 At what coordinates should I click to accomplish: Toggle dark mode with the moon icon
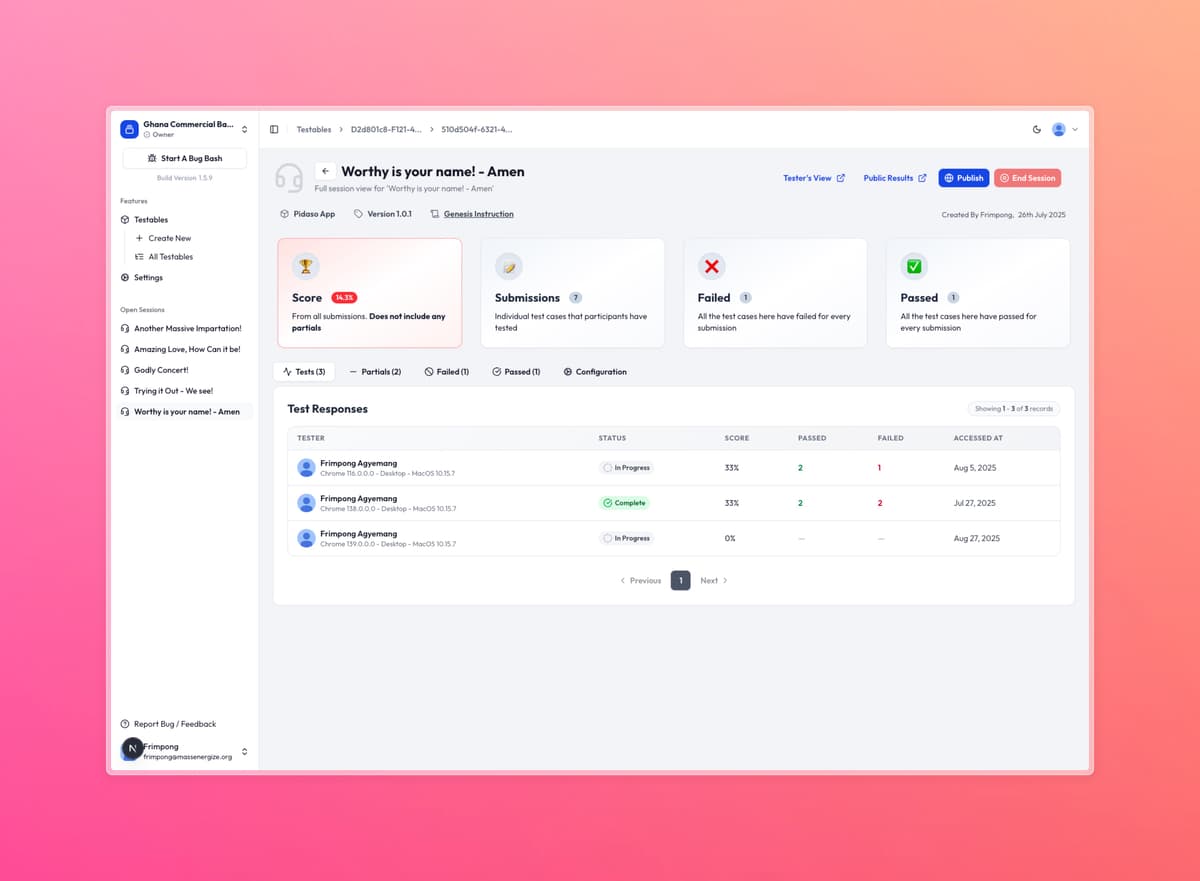1038,129
